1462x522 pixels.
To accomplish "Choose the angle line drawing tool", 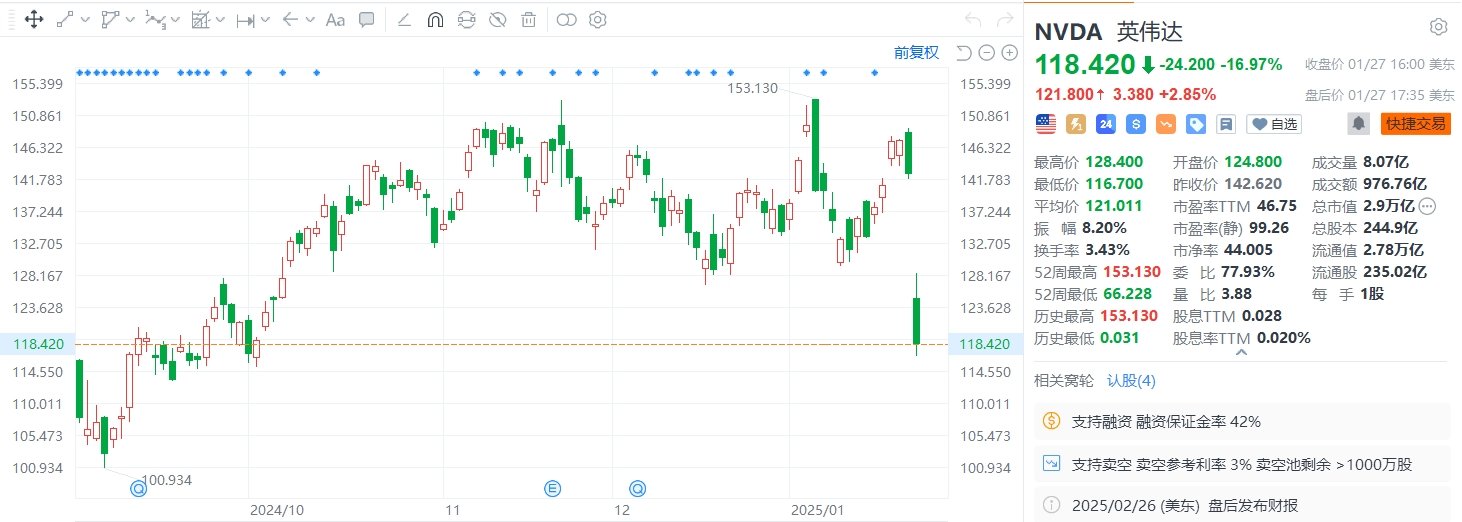I will tap(404, 19).
